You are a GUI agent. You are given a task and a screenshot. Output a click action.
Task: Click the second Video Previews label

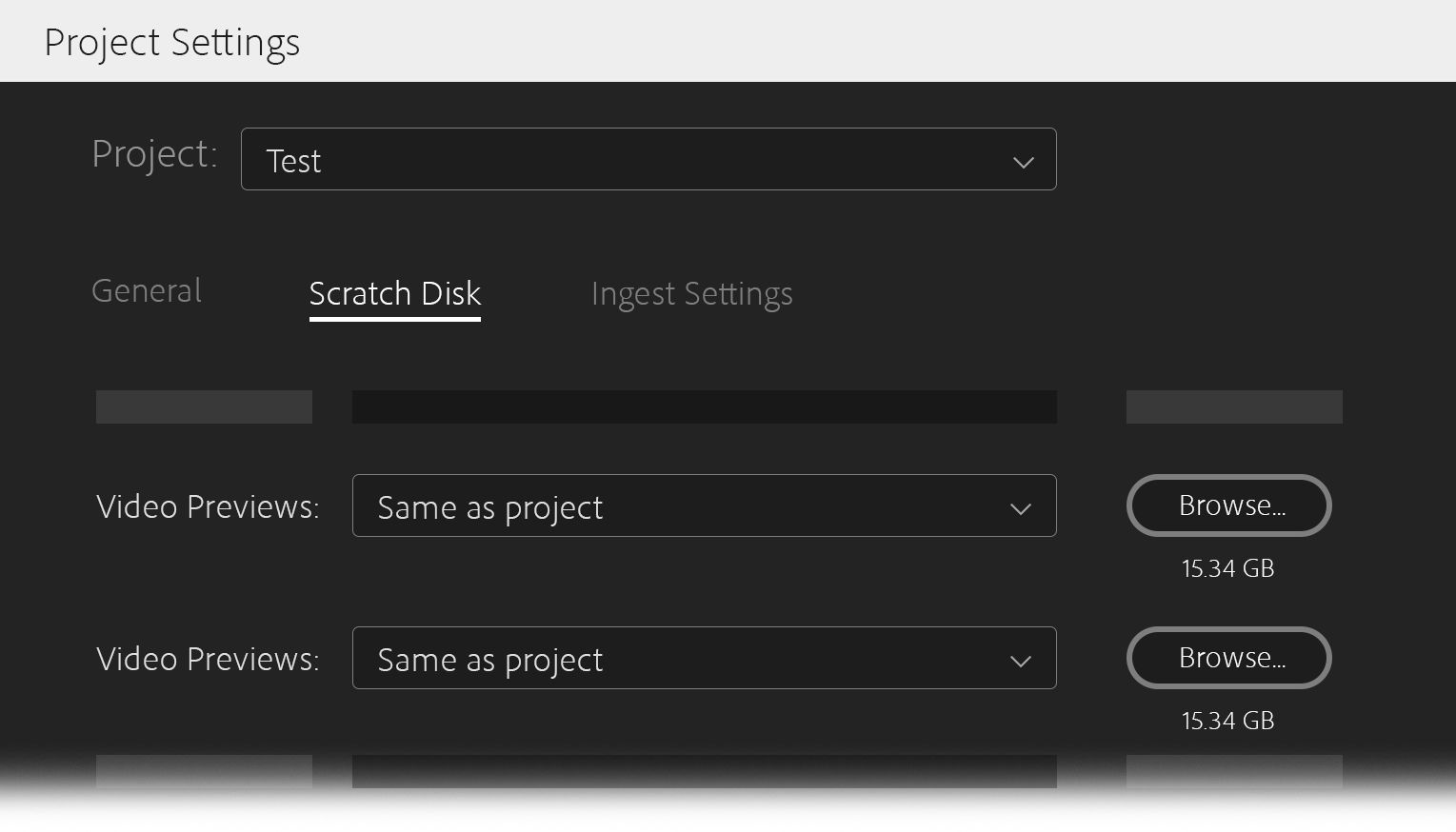point(207,660)
